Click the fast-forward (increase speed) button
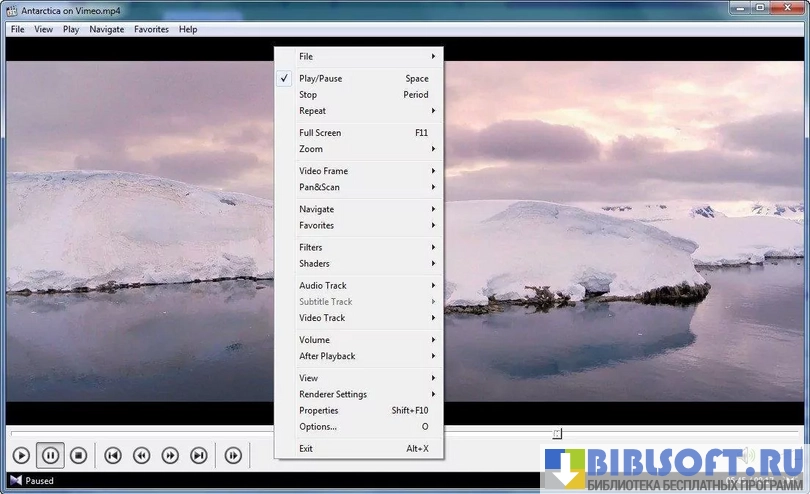Screen dimensions: 810x494 pyautogui.click(x=170, y=456)
